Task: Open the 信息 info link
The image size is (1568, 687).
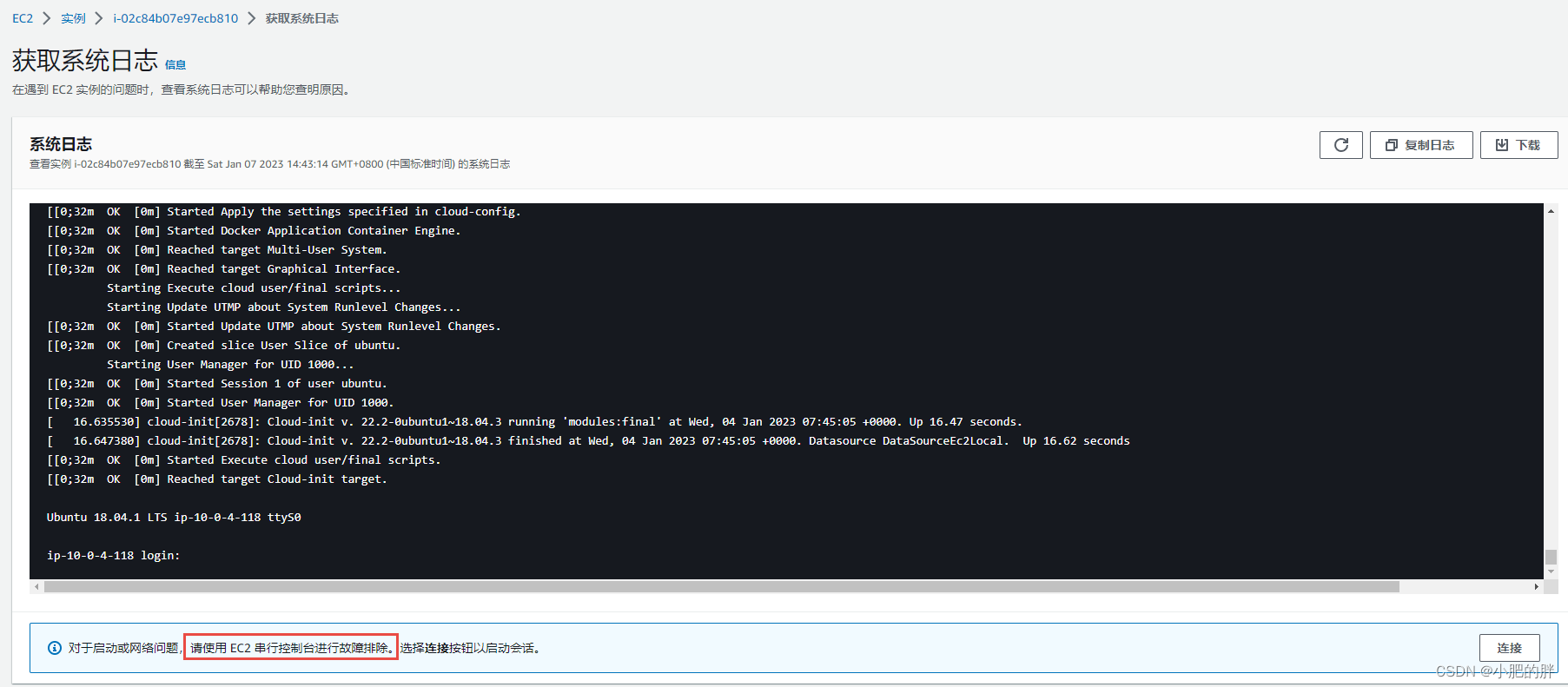Action: click(x=175, y=64)
